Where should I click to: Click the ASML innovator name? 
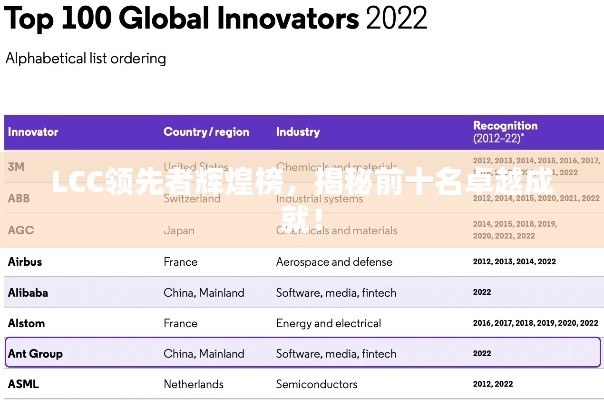[23, 384]
